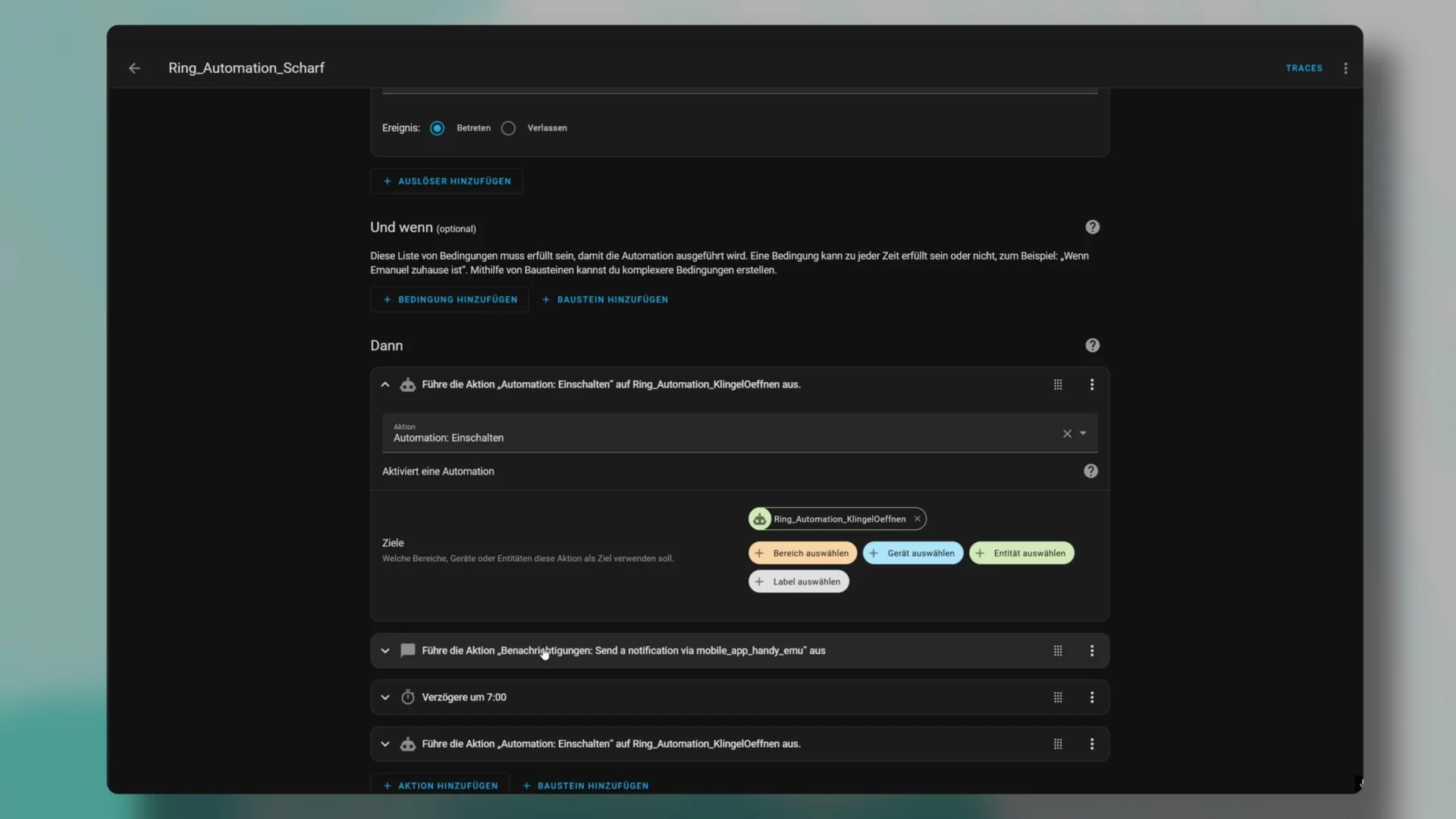The image size is (1456, 819).
Task: Expand the notification mobile_app_handy_emu action
Action: (x=385, y=651)
